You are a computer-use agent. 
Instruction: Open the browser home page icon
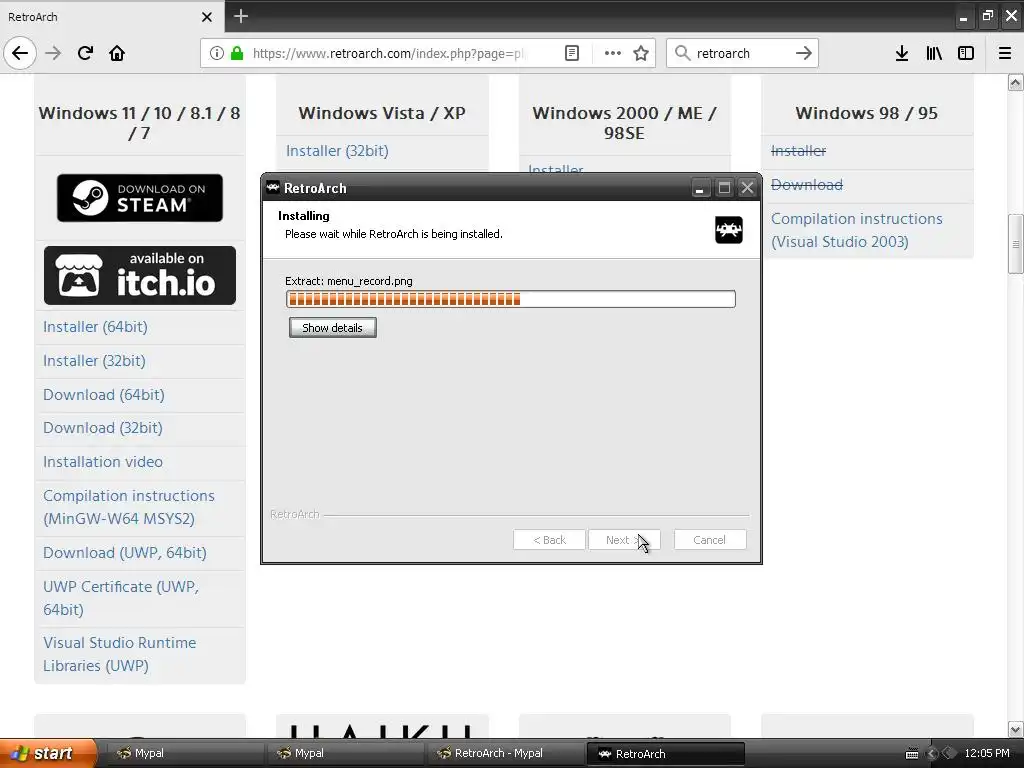tap(117, 53)
